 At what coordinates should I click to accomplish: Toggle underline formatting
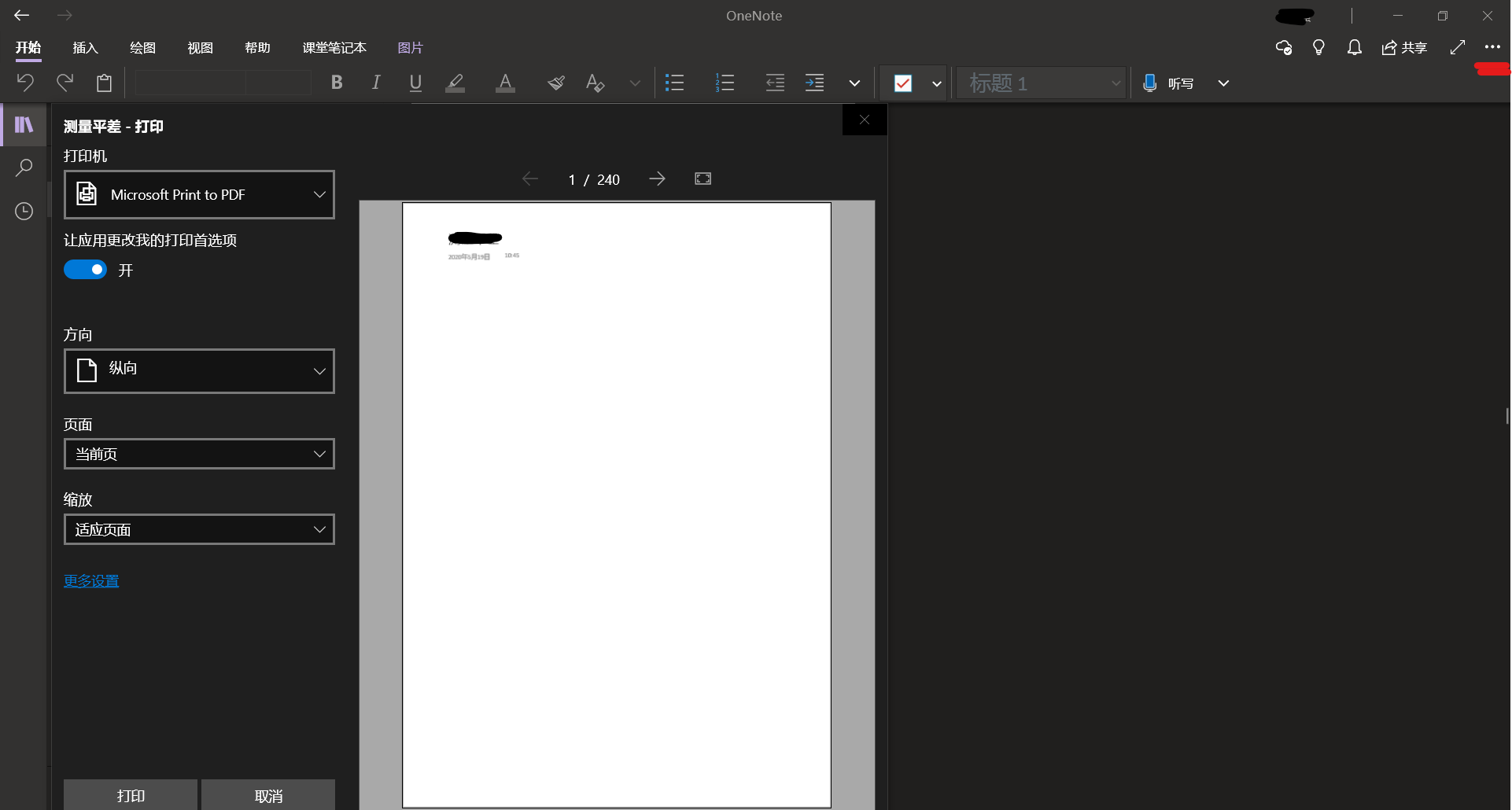pyautogui.click(x=415, y=83)
